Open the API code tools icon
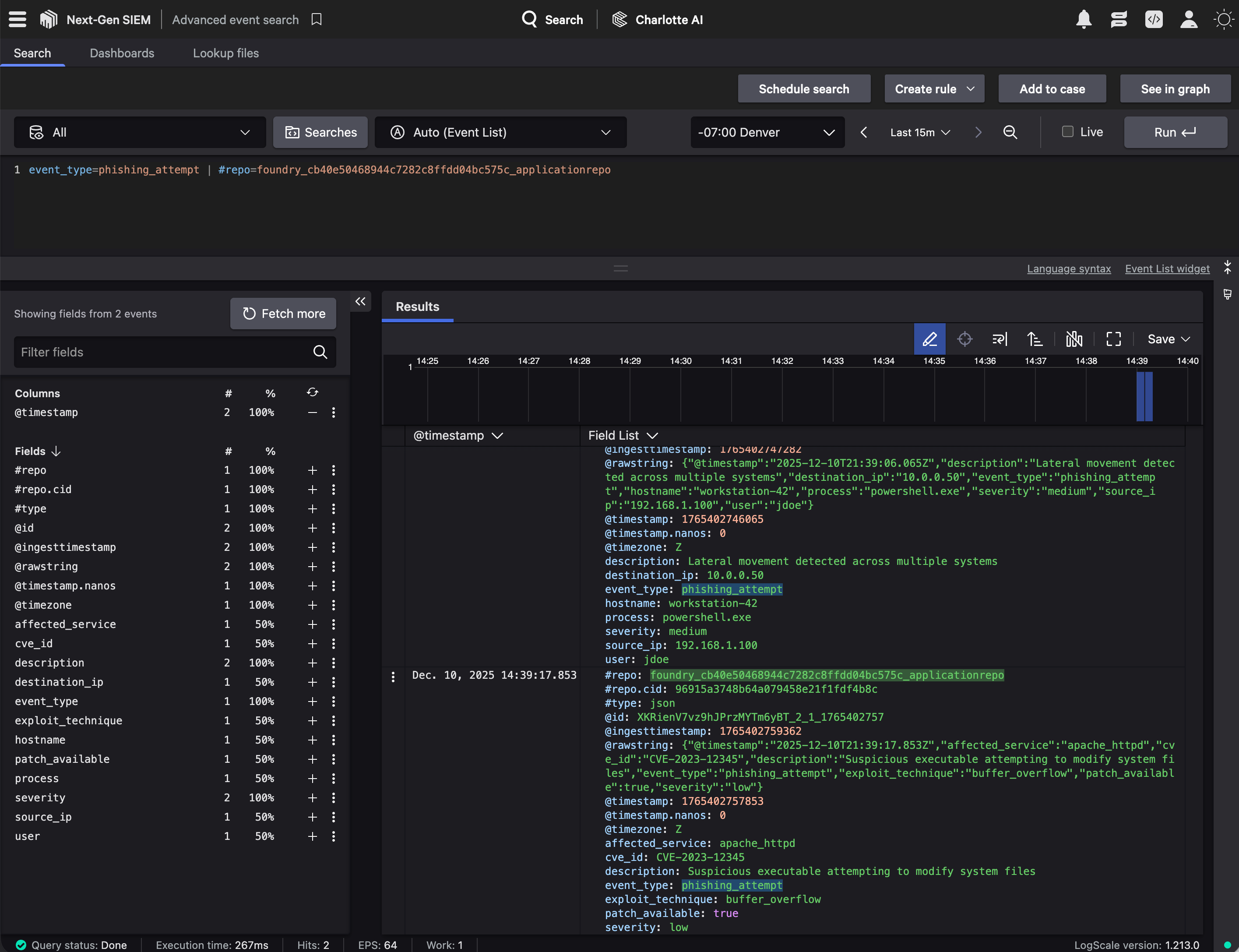Image resolution: width=1239 pixels, height=952 pixels. click(1154, 19)
